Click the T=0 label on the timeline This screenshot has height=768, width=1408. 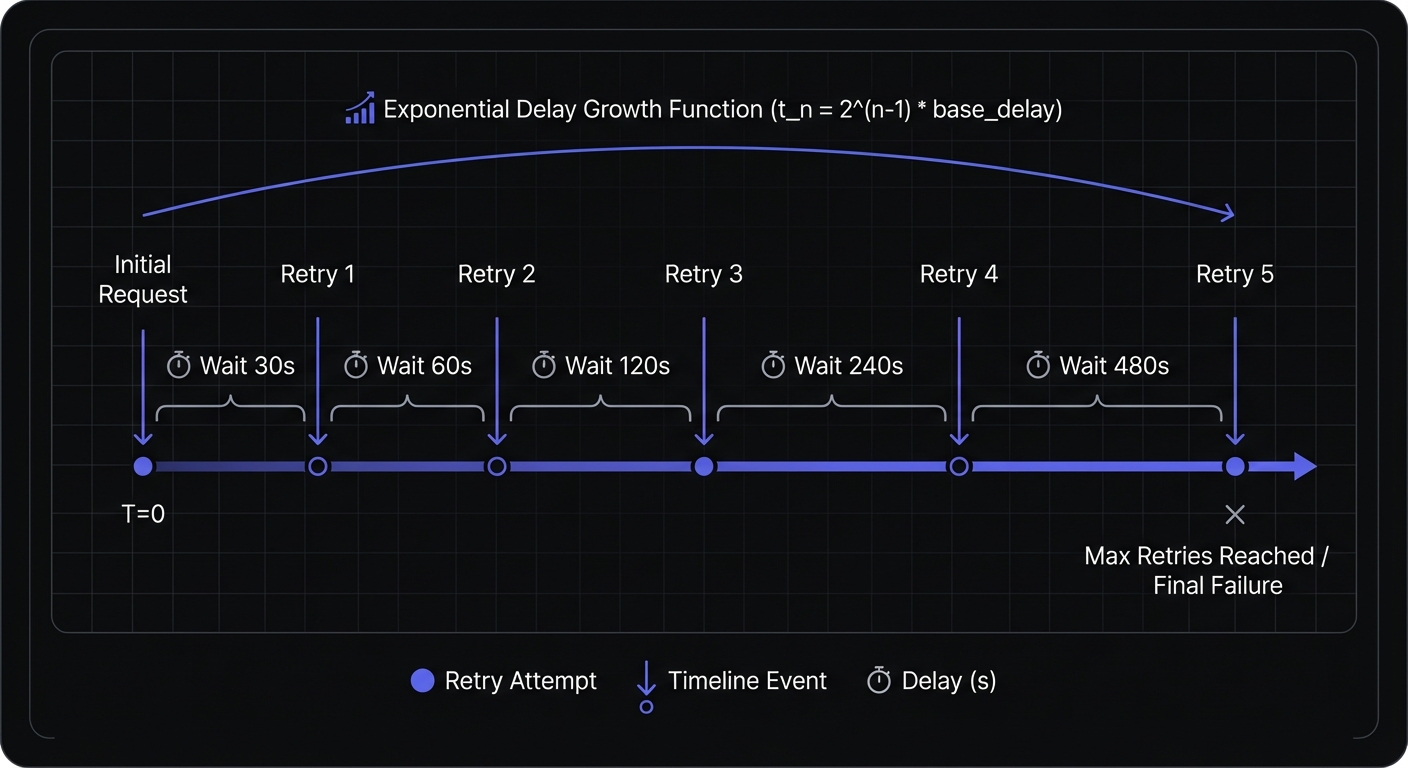[142, 514]
